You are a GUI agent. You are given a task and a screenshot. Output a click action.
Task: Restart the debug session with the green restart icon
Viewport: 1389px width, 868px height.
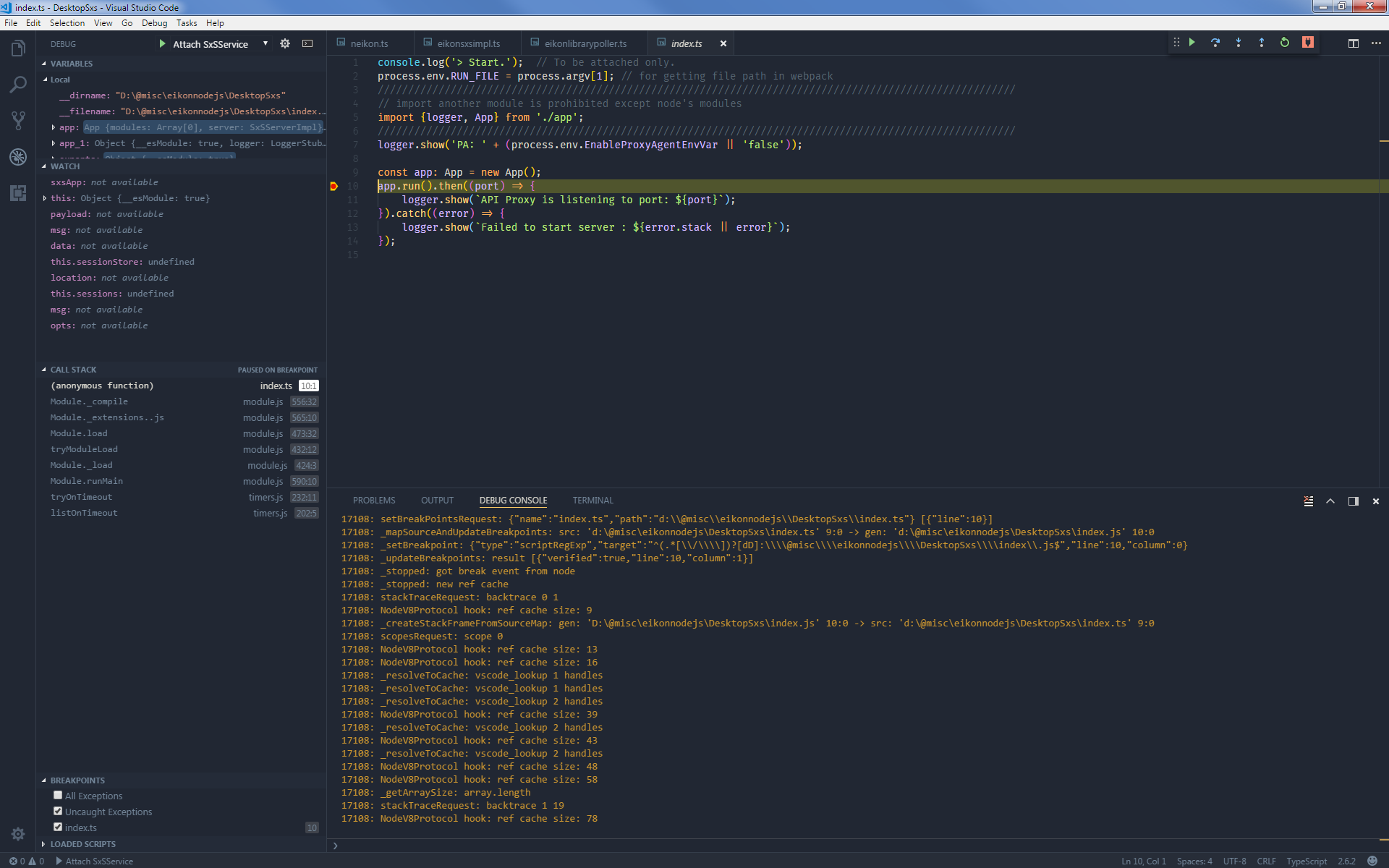pos(1285,43)
